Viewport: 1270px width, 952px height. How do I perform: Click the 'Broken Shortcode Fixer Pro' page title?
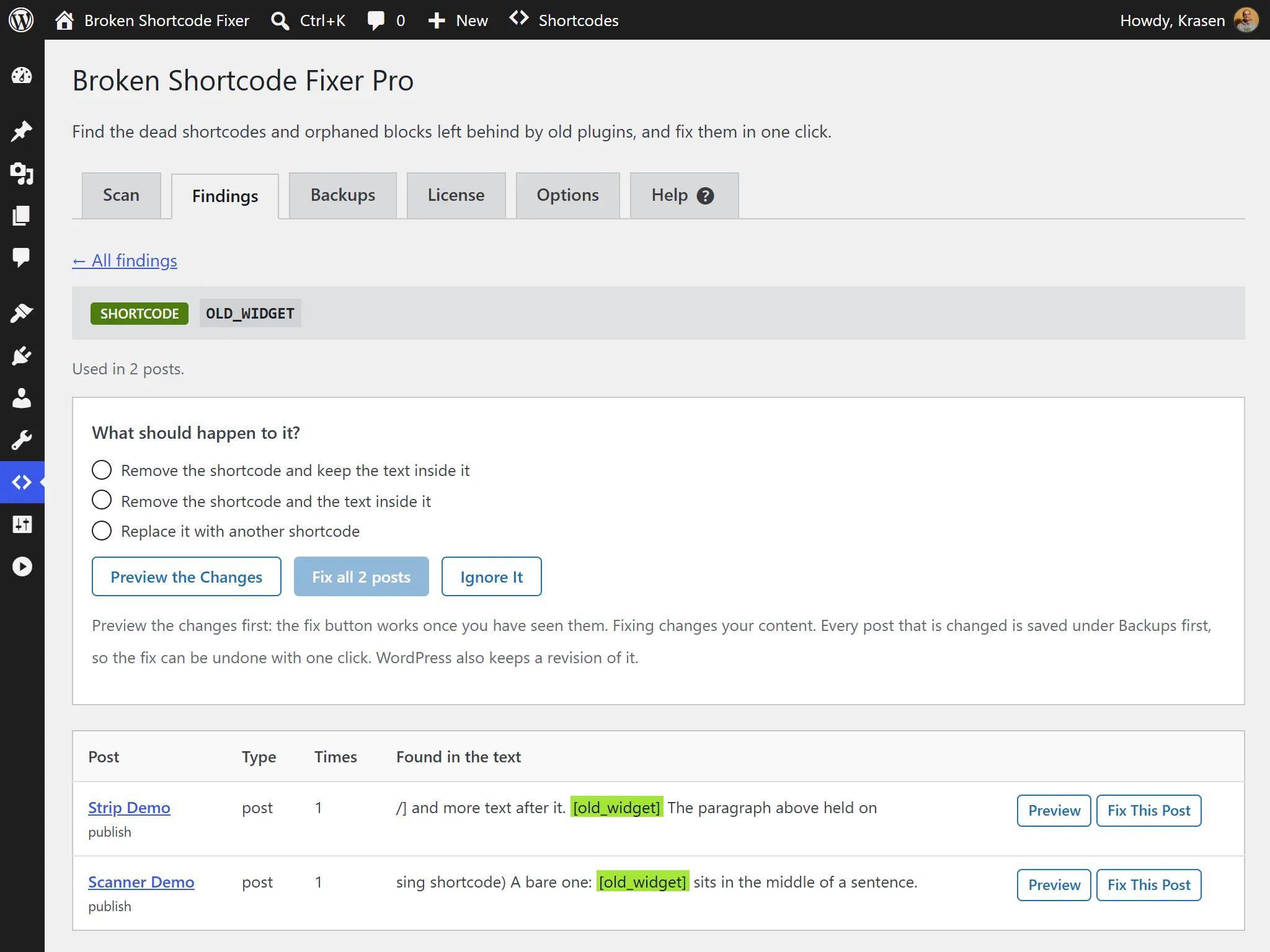pos(243,81)
